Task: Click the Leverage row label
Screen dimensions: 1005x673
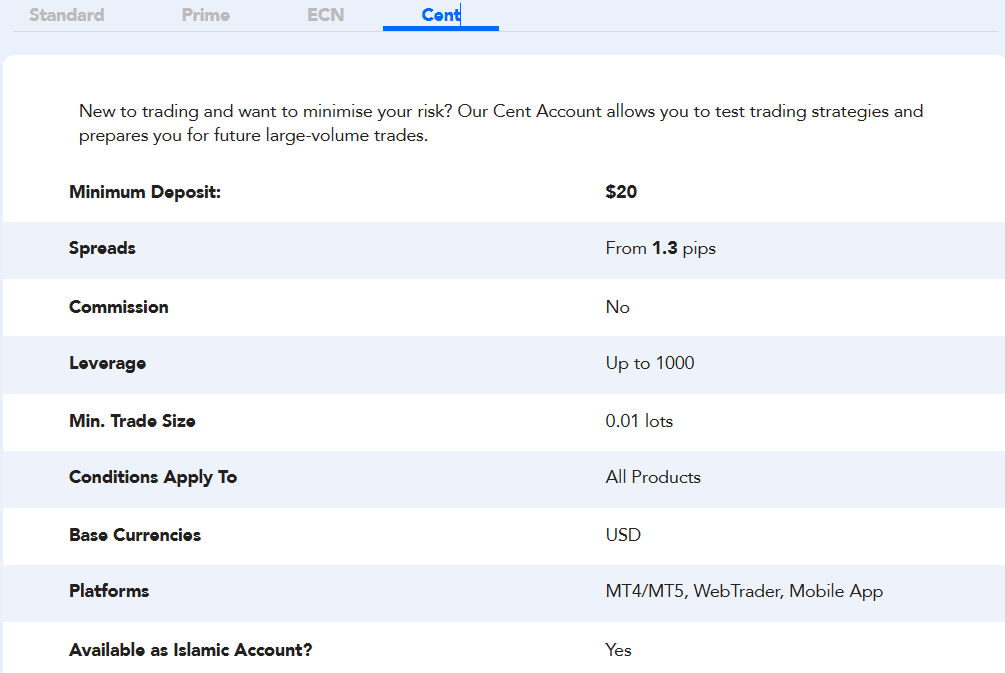Action: pos(108,363)
